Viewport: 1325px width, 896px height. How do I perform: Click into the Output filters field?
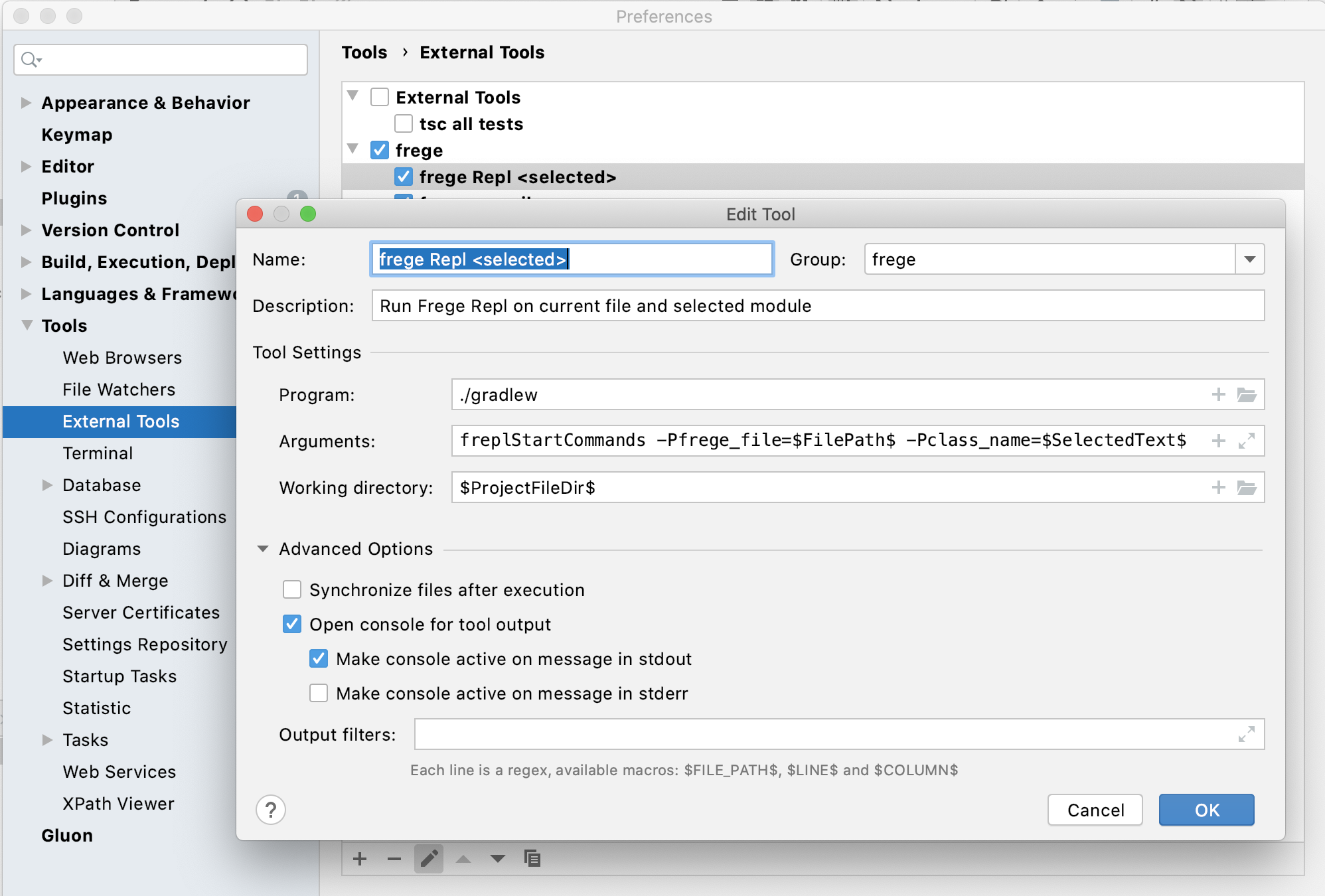[x=823, y=735]
